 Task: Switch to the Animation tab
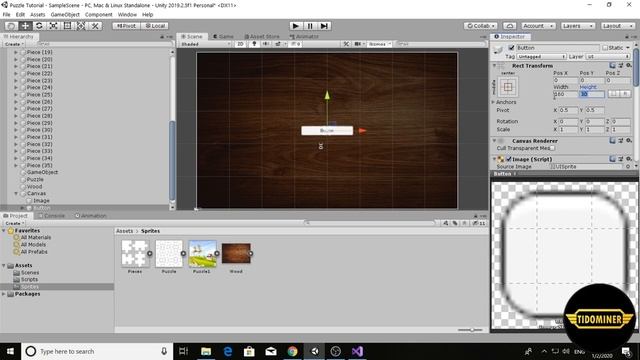coord(90,216)
